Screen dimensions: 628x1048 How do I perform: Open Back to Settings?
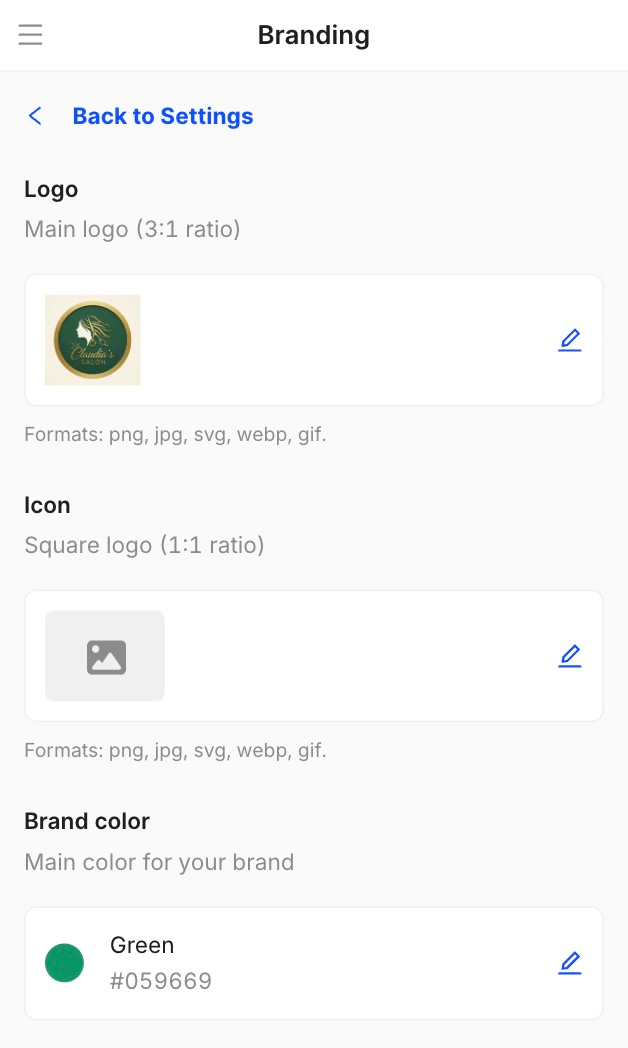pos(162,115)
